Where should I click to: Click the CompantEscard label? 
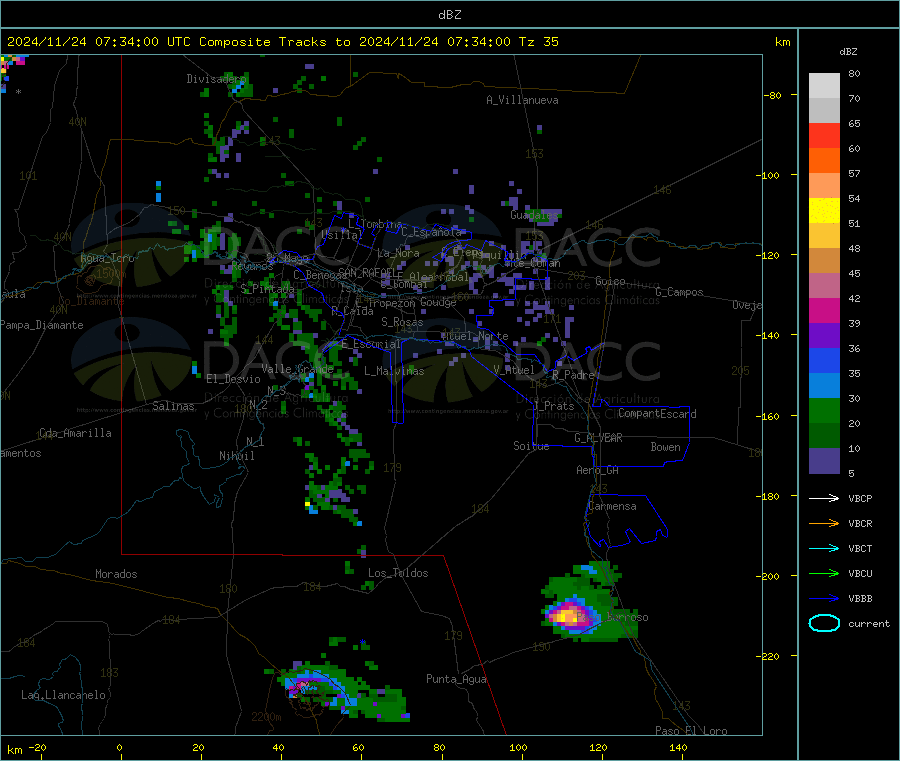click(x=657, y=414)
